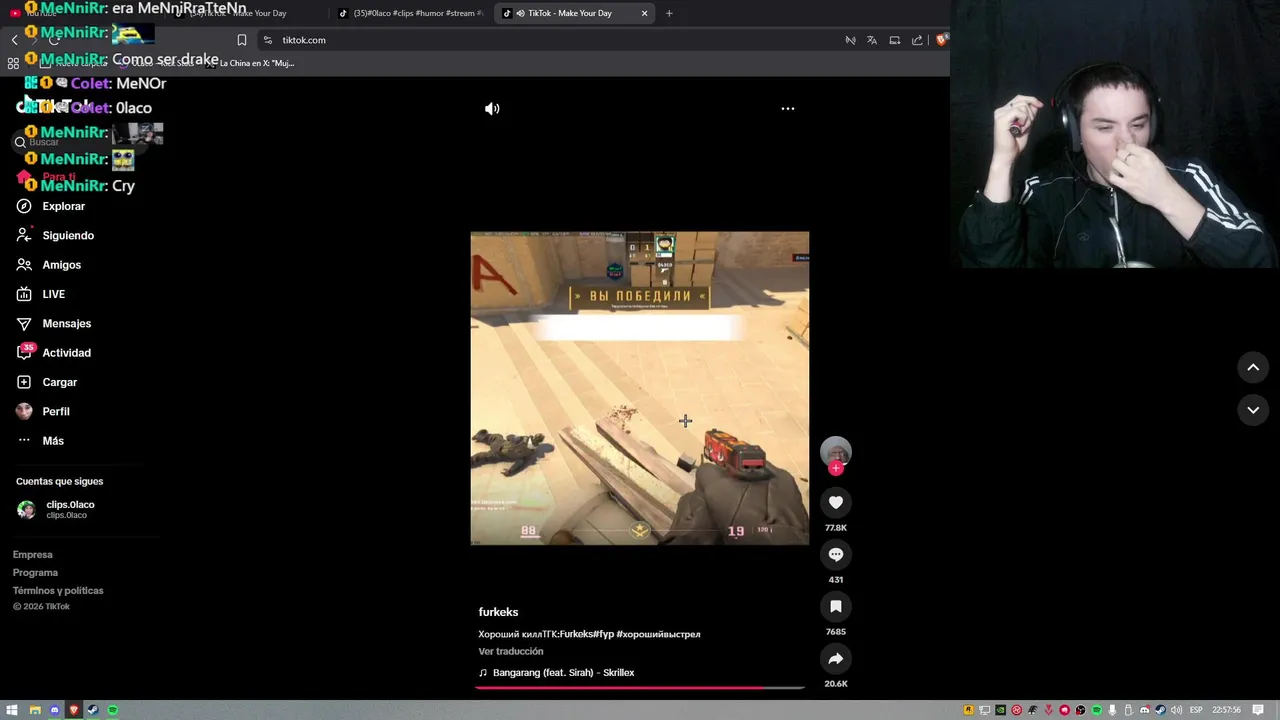The width and height of the screenshot is (1280, 720).
Task: Go back with the browser back arrow
Action: (x=14, y=40)
